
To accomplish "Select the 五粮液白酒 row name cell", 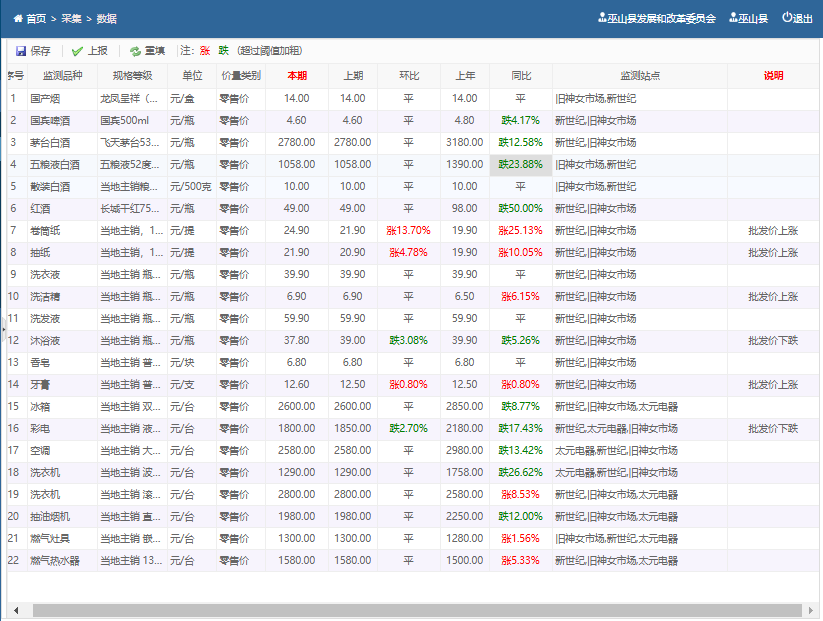I will (62, 165).
